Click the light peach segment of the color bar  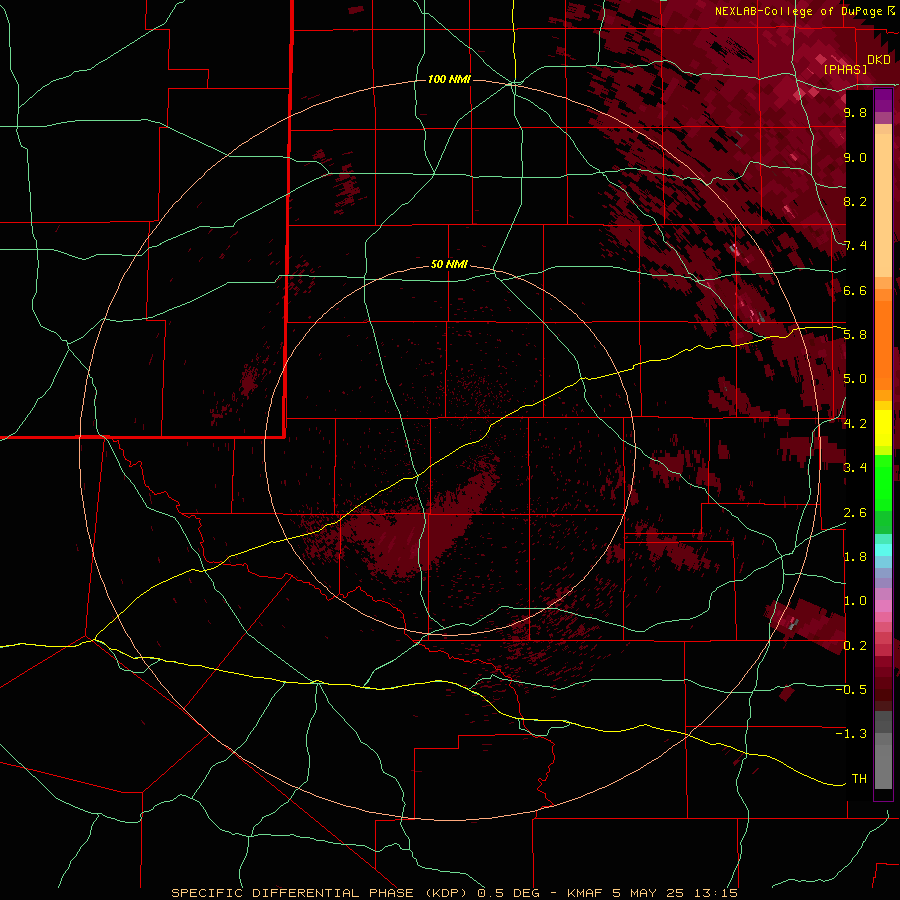883,207
